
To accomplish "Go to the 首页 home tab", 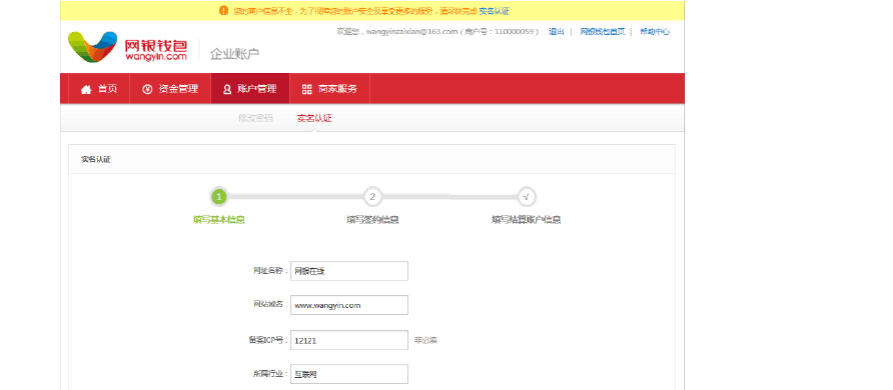I will click(x=99, y=89).
